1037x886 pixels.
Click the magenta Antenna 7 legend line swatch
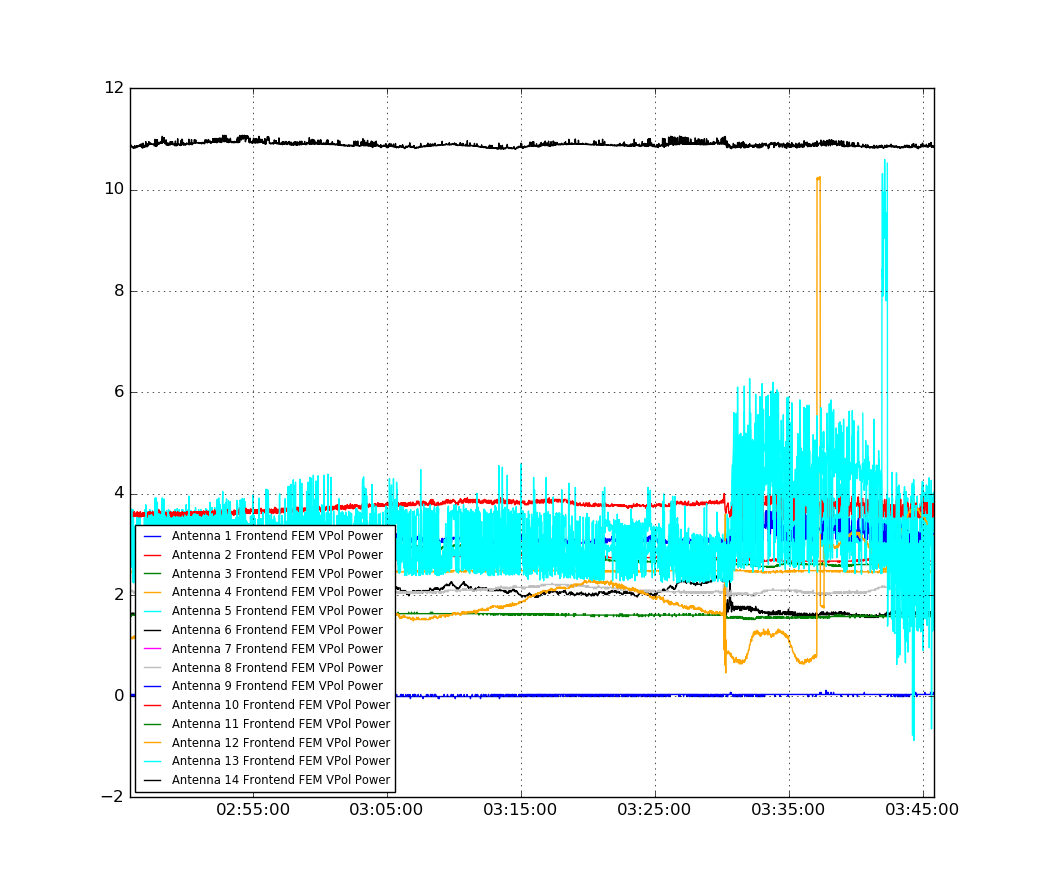click(x=153, y=649)
